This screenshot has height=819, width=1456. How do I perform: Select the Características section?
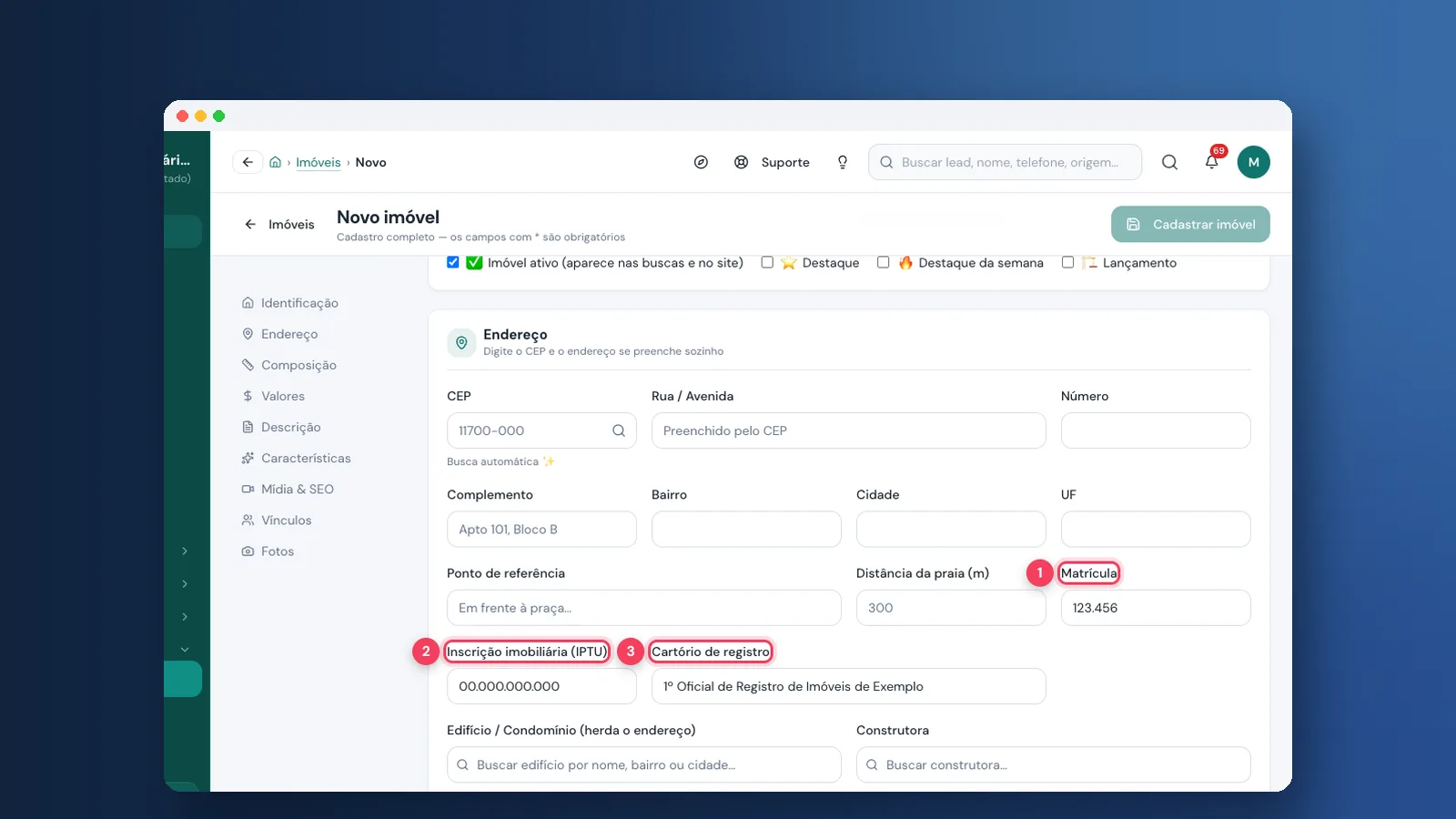point(297,458)
